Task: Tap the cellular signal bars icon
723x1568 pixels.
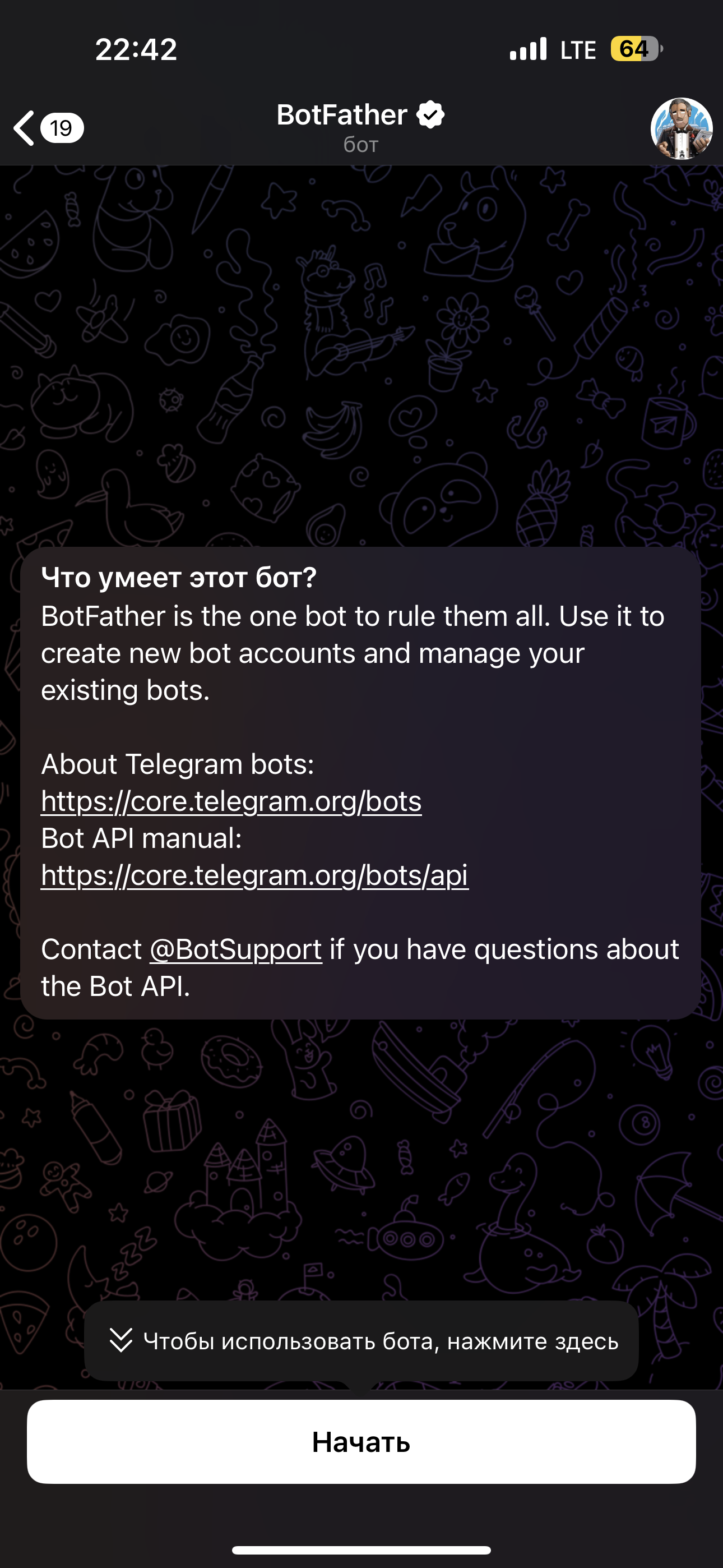Action: (529, 49)
